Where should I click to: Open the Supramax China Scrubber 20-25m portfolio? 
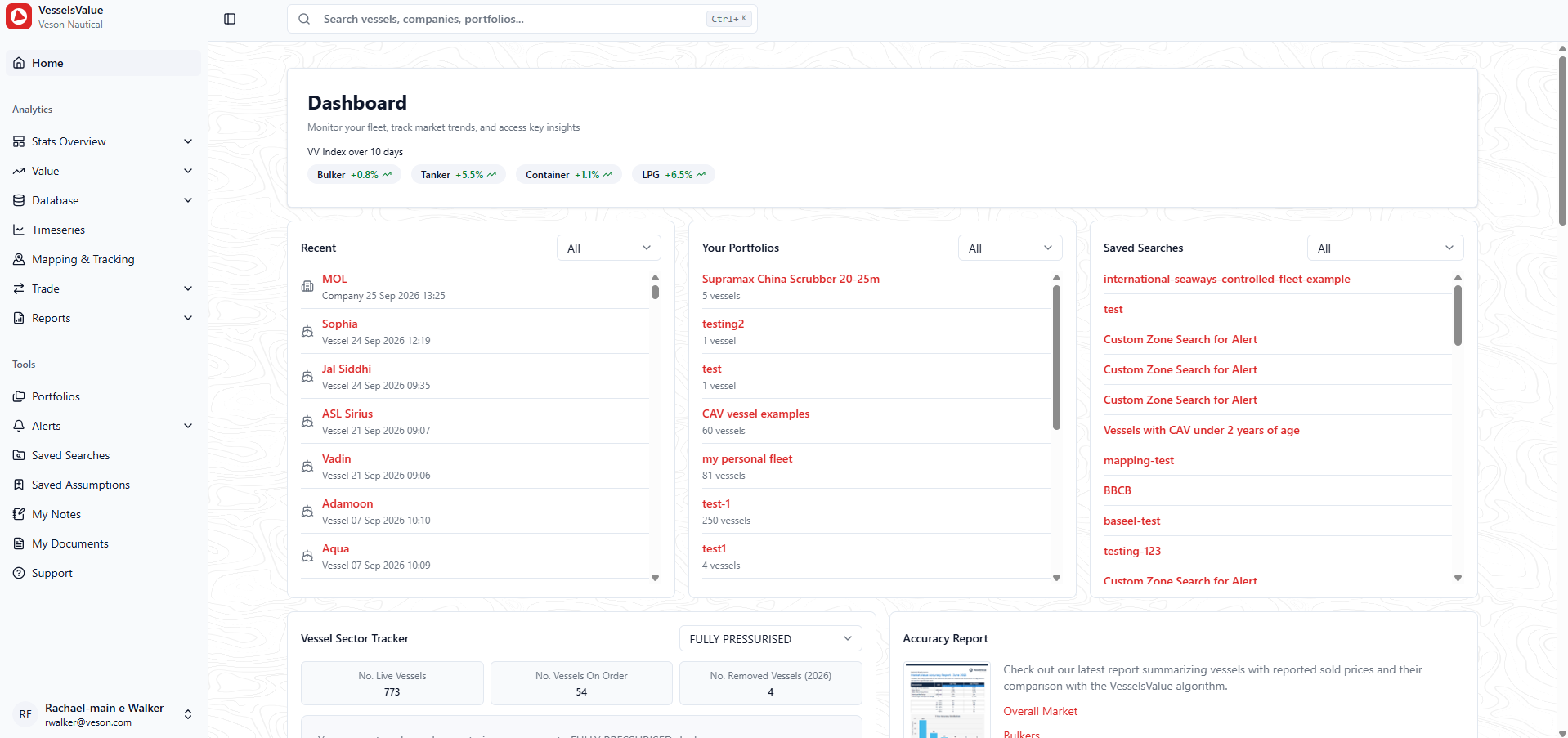point(791,279)
